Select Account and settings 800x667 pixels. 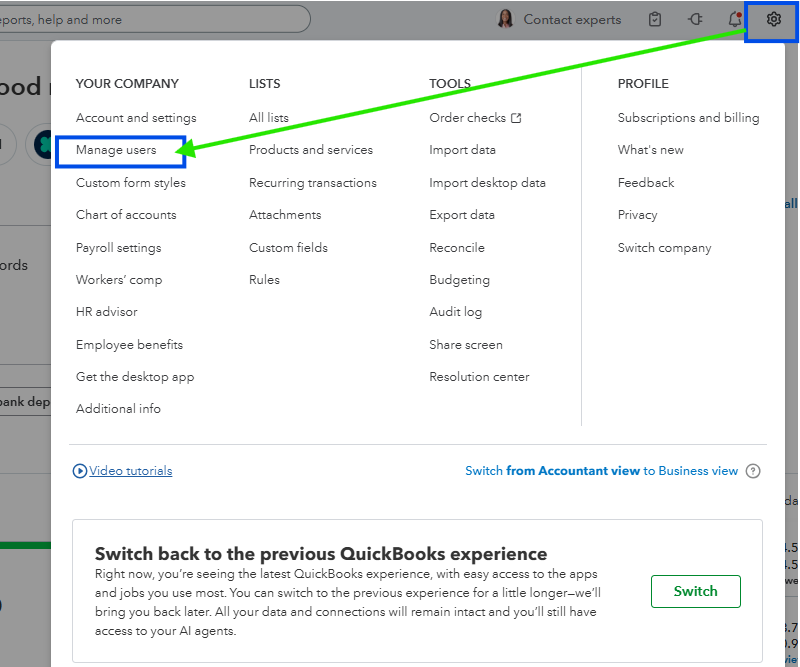136,118
